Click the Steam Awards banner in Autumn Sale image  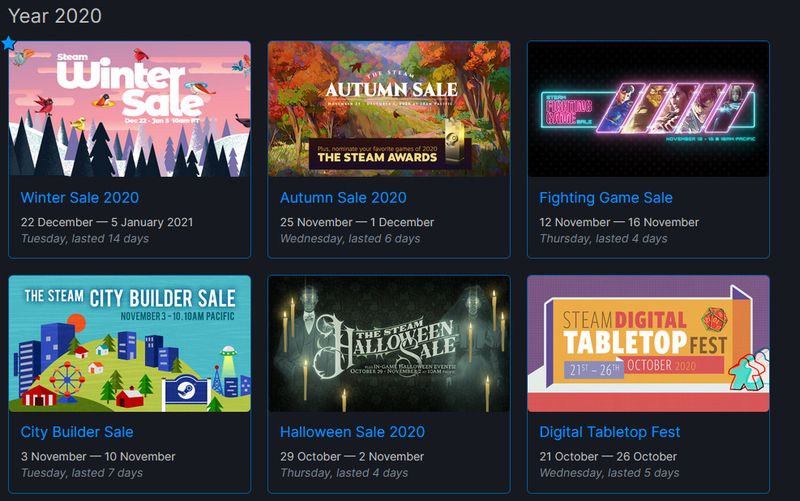(378, 154)
